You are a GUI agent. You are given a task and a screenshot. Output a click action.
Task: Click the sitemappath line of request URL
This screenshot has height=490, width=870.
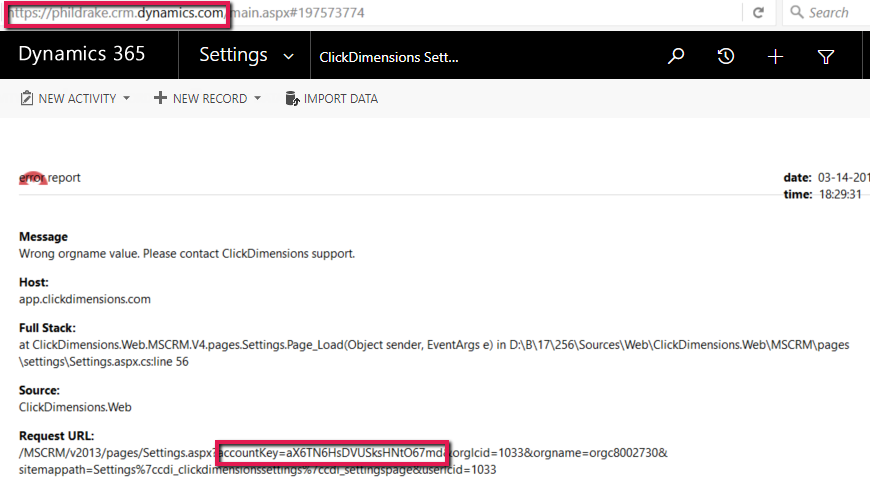[257, 469]
